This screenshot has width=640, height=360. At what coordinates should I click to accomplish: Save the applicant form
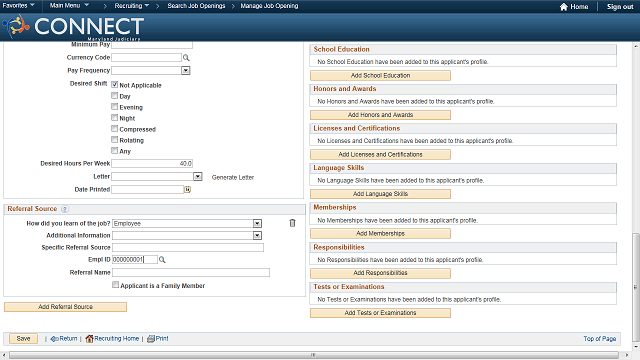coord(23,338)
